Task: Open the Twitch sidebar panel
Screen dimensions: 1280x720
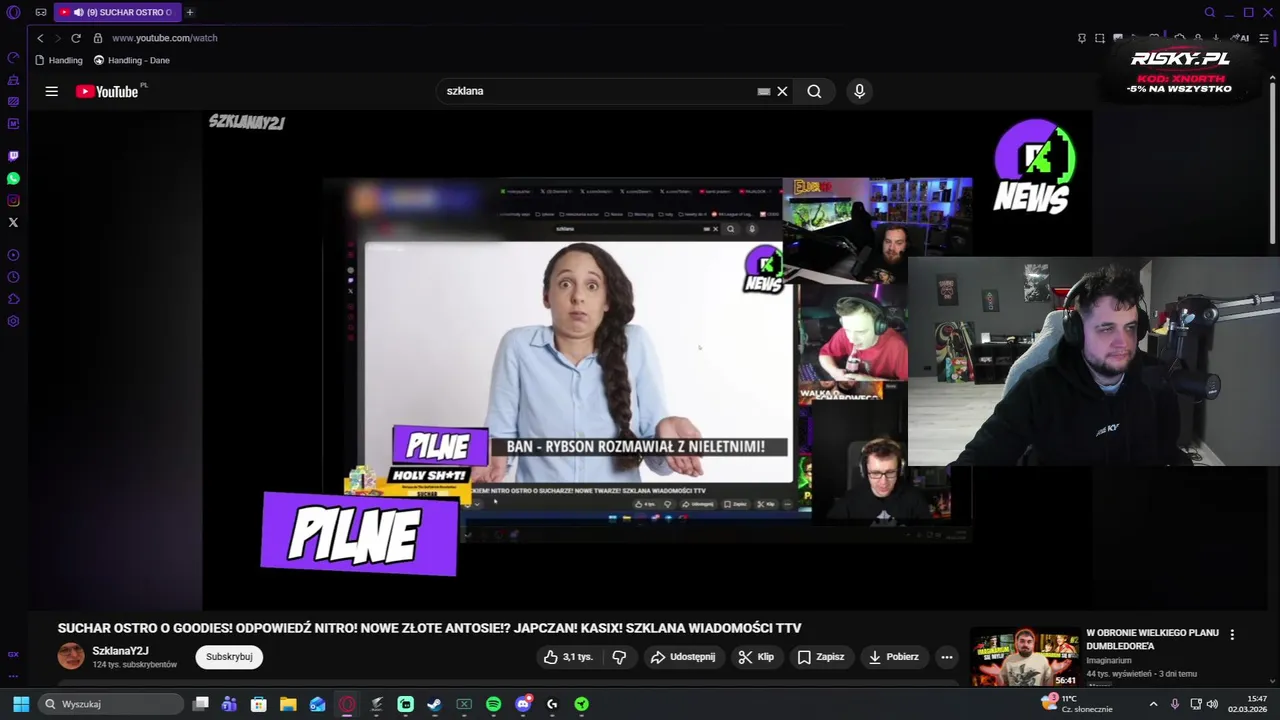Action: tap(13, 156)
